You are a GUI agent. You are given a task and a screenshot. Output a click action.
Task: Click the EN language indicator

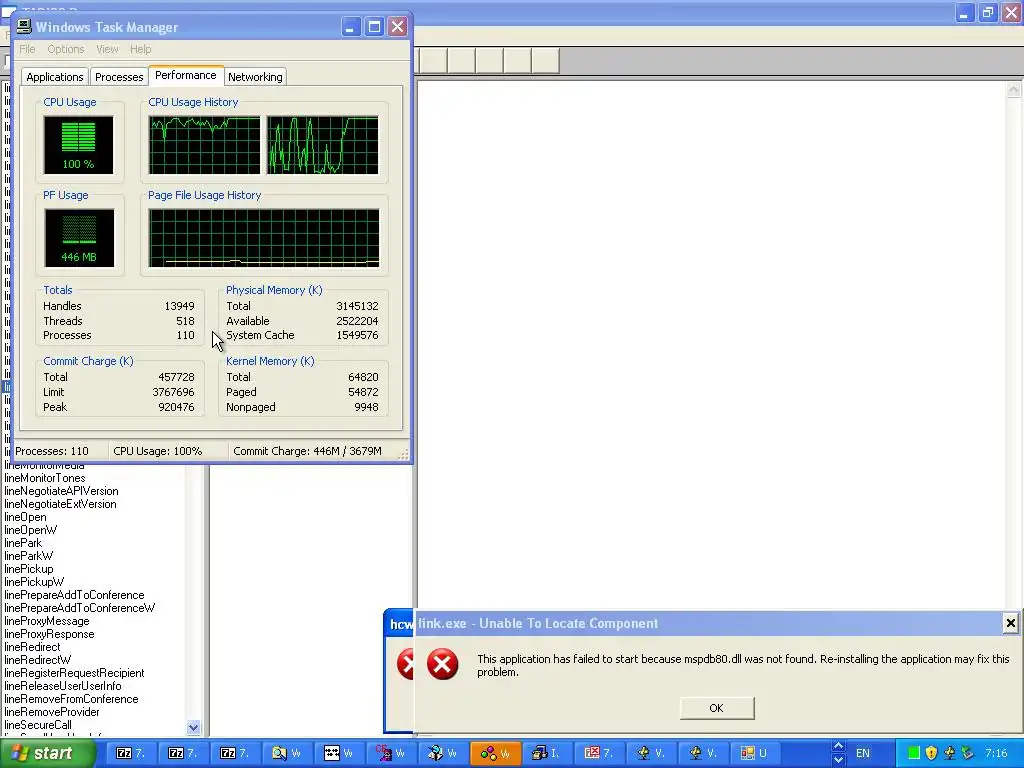(x=863, y=753)
